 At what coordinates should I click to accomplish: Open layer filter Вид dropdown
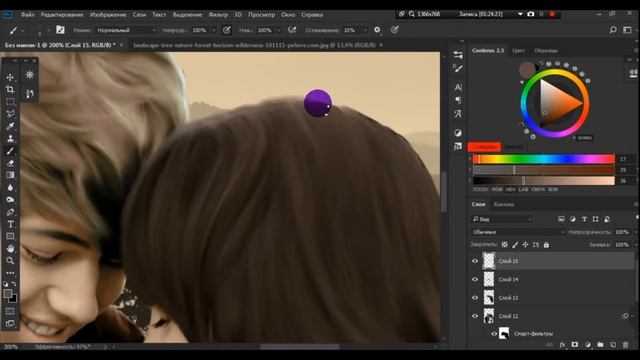pos(502,219)
